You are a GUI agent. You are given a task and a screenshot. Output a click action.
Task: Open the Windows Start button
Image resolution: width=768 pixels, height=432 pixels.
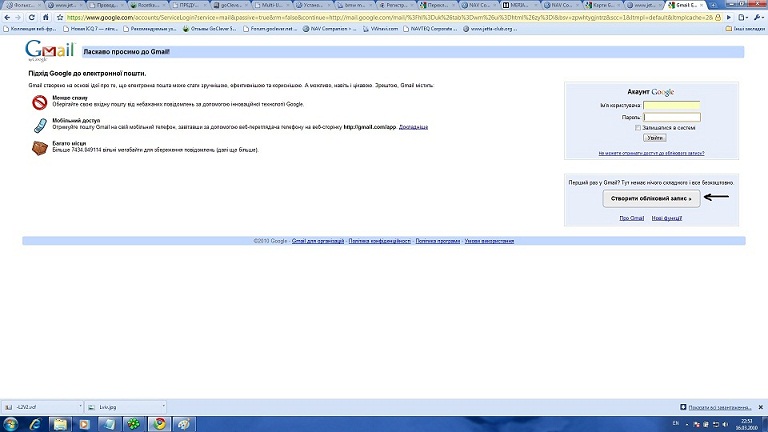pyautogui.click(x=10, y=424)
